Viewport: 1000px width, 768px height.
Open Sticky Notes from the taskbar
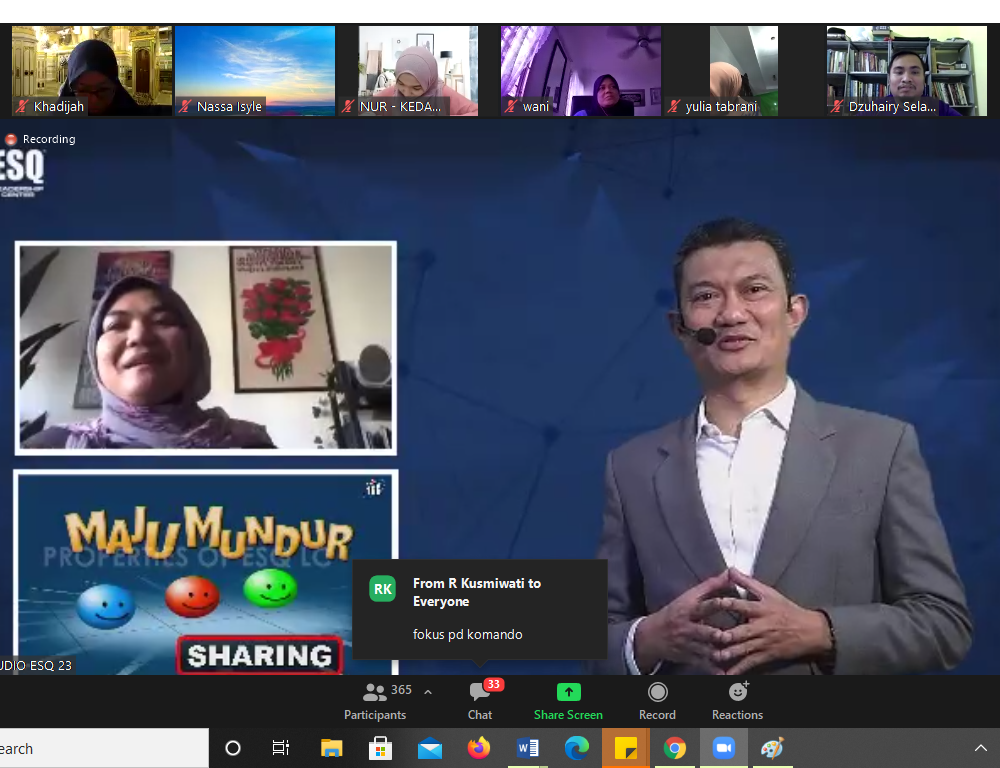click(626, 748)
